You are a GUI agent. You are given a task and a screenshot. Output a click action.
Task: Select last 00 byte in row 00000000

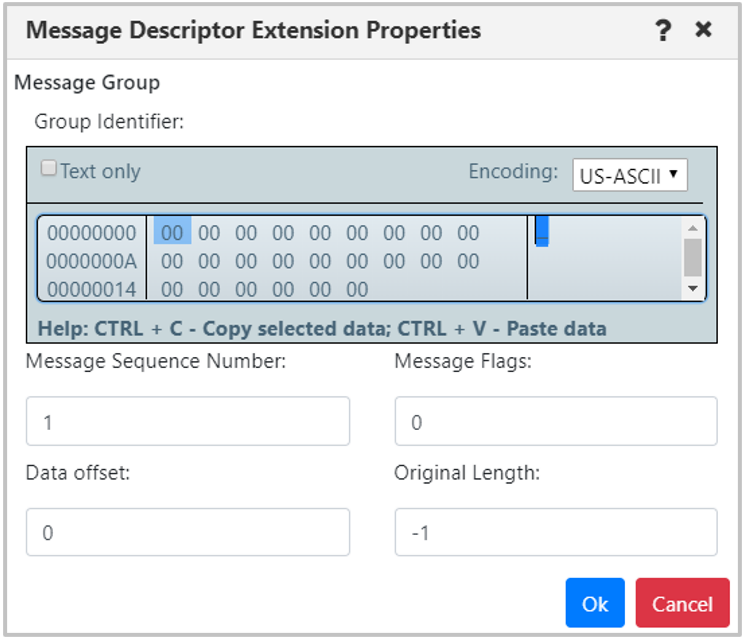(468, 233)
